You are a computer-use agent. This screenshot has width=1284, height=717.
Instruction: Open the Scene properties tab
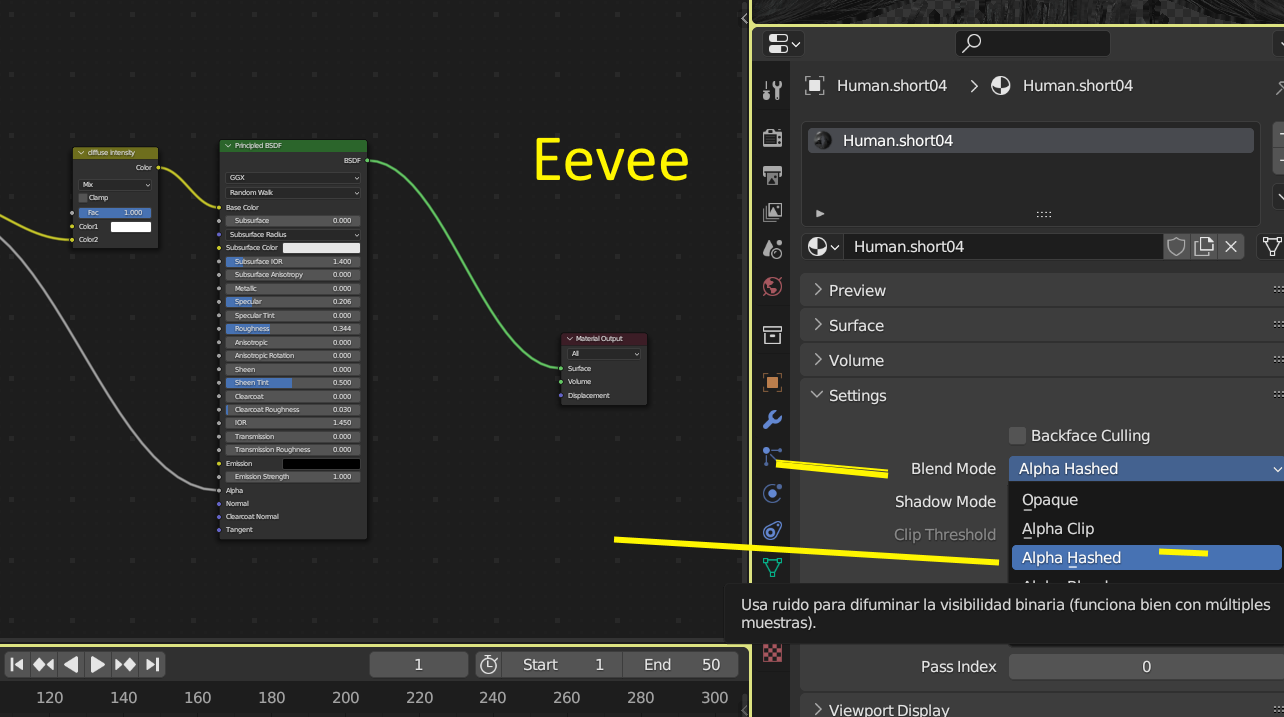click(x=772, y=249)
